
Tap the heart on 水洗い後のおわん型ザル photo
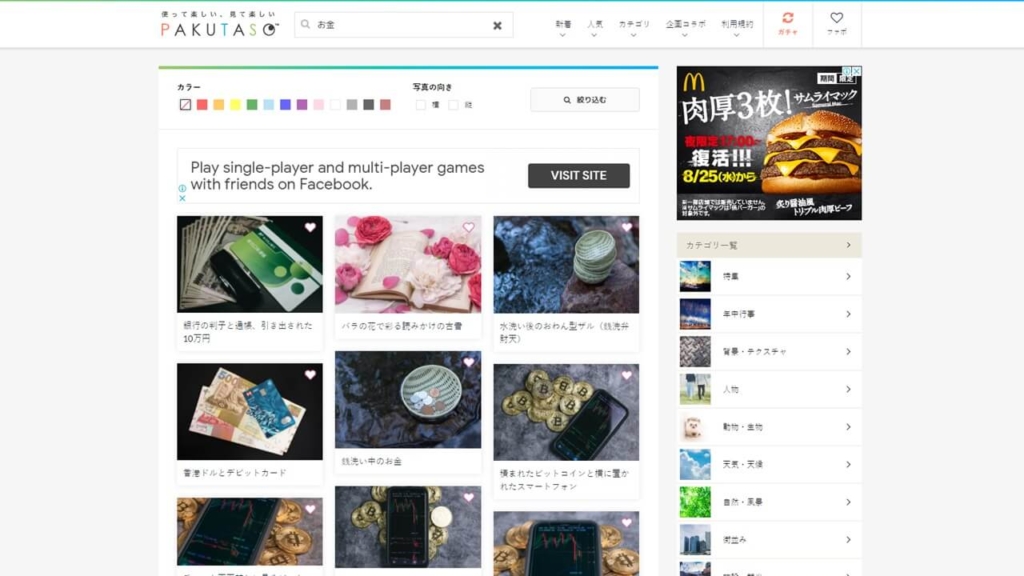tap(627, 227)
